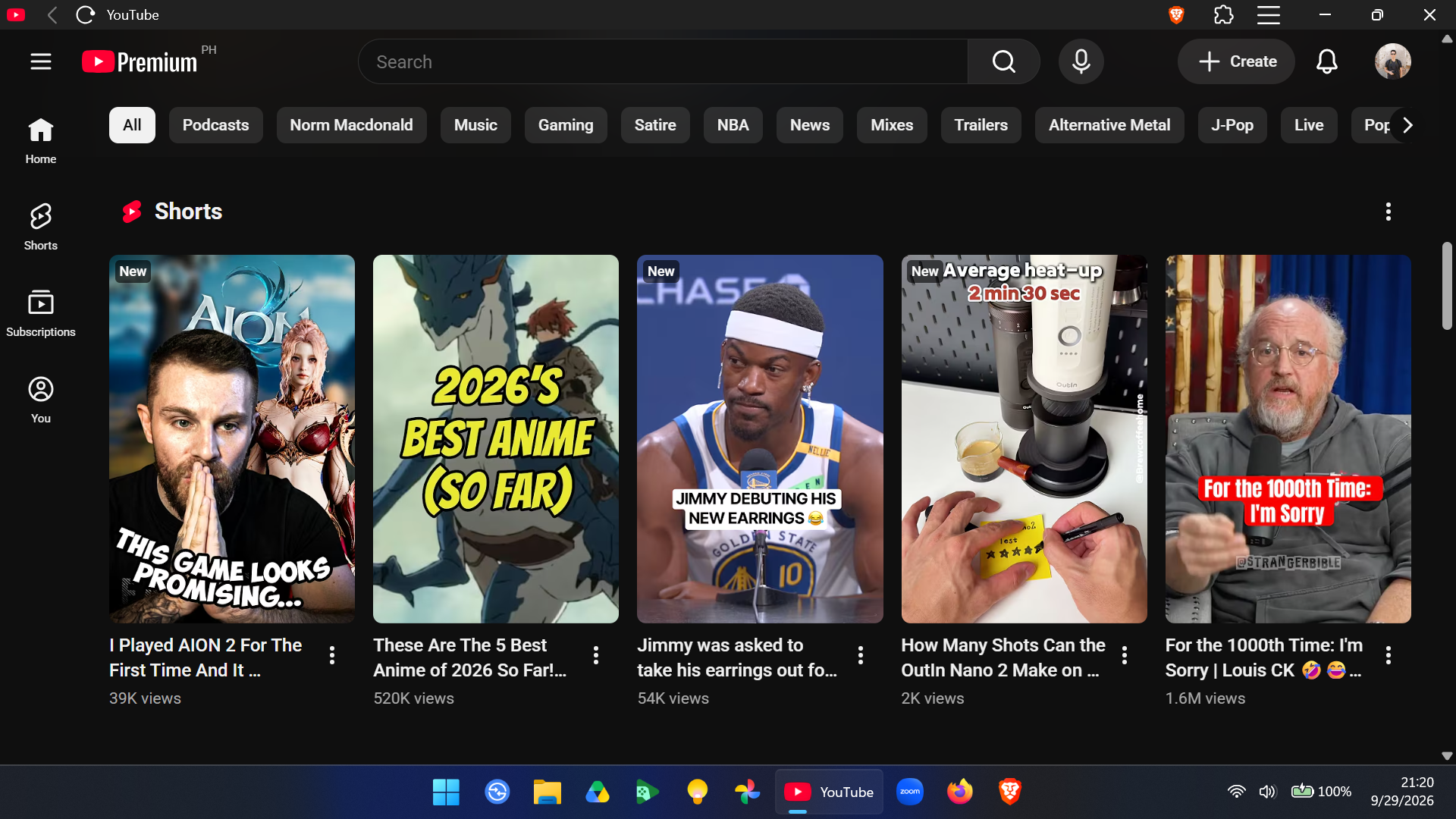Click the page vertical scrollbar thumb
1456x819 pixels.
[x=1447, y=286]
